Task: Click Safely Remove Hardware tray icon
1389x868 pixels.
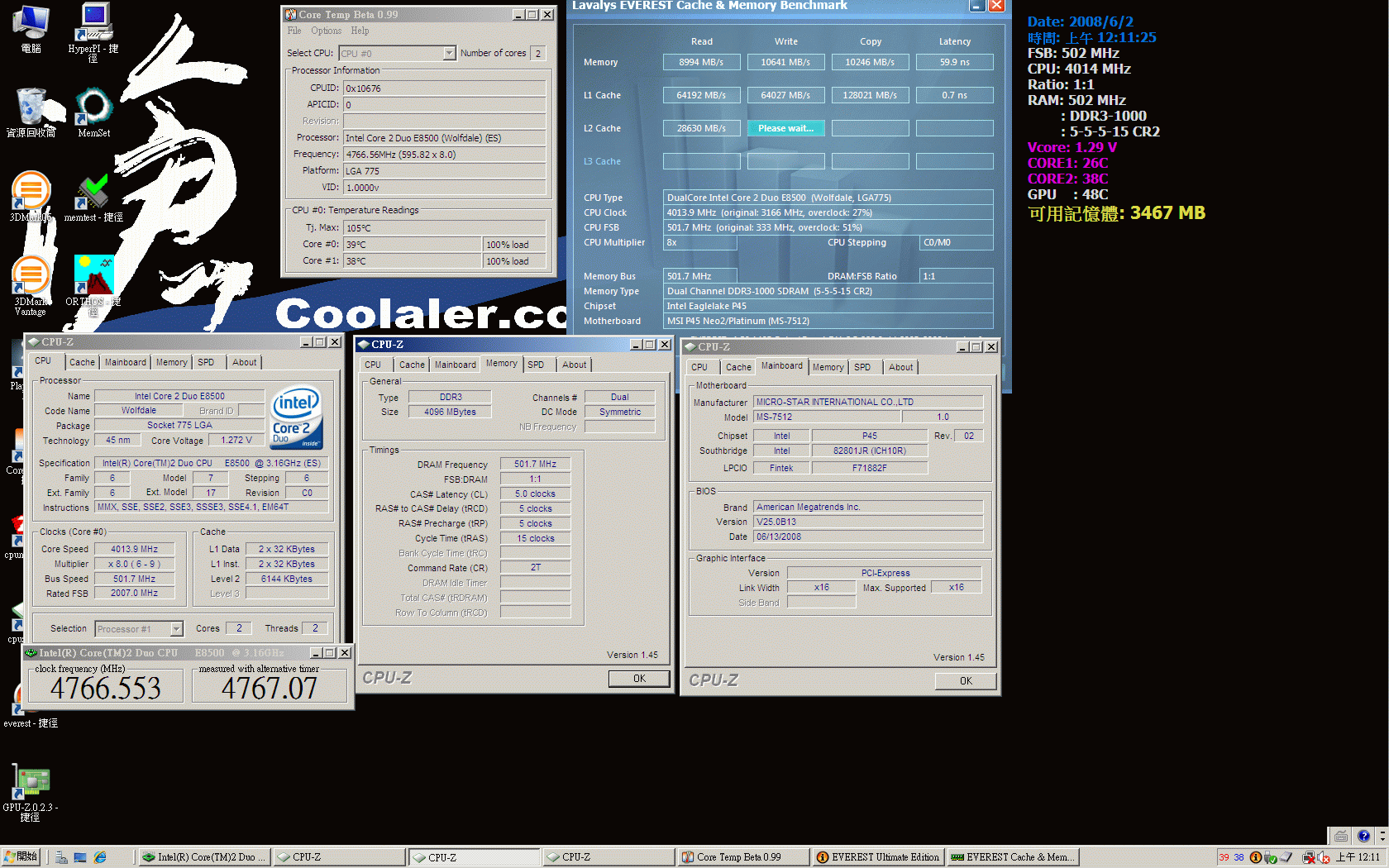Action: pos(1271,857)
